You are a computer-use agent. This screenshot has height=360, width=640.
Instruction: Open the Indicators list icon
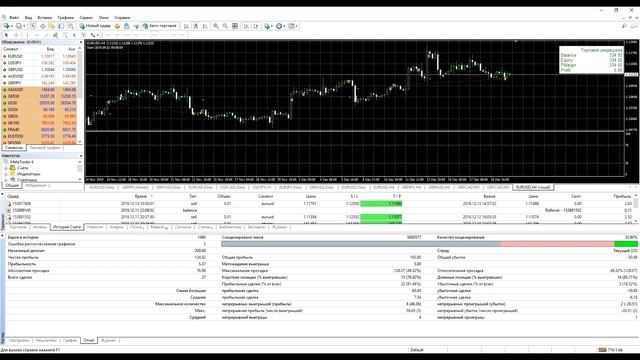pos(268,26)
